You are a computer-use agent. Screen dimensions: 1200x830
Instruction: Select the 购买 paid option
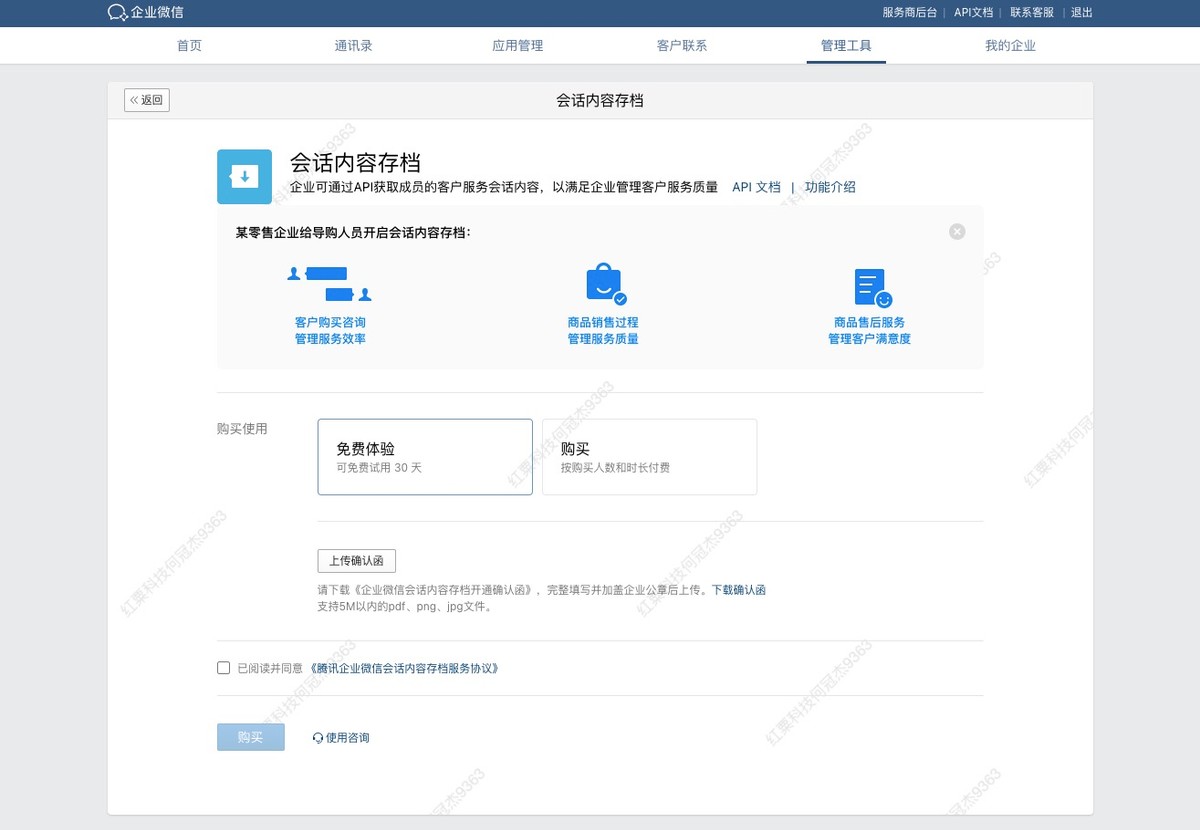click(649, 455)
